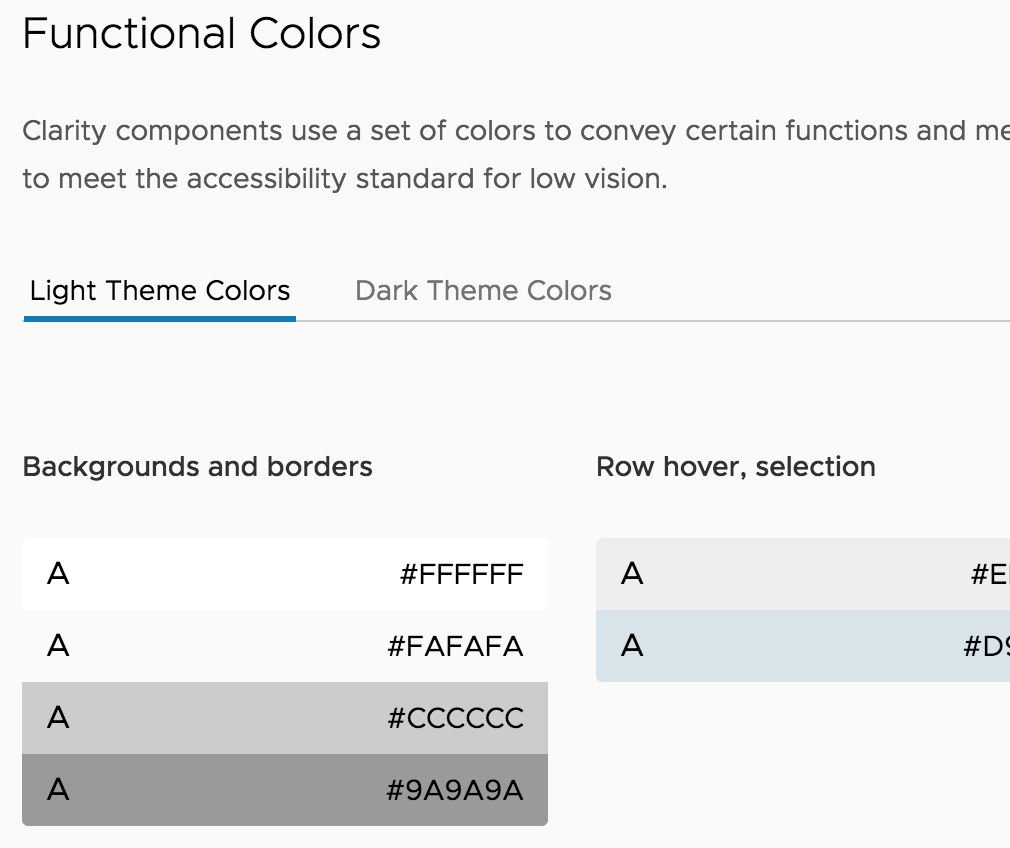Click the Row hover, selection heading
This screenshot has height=848, width=1010.
pos(735,466)
